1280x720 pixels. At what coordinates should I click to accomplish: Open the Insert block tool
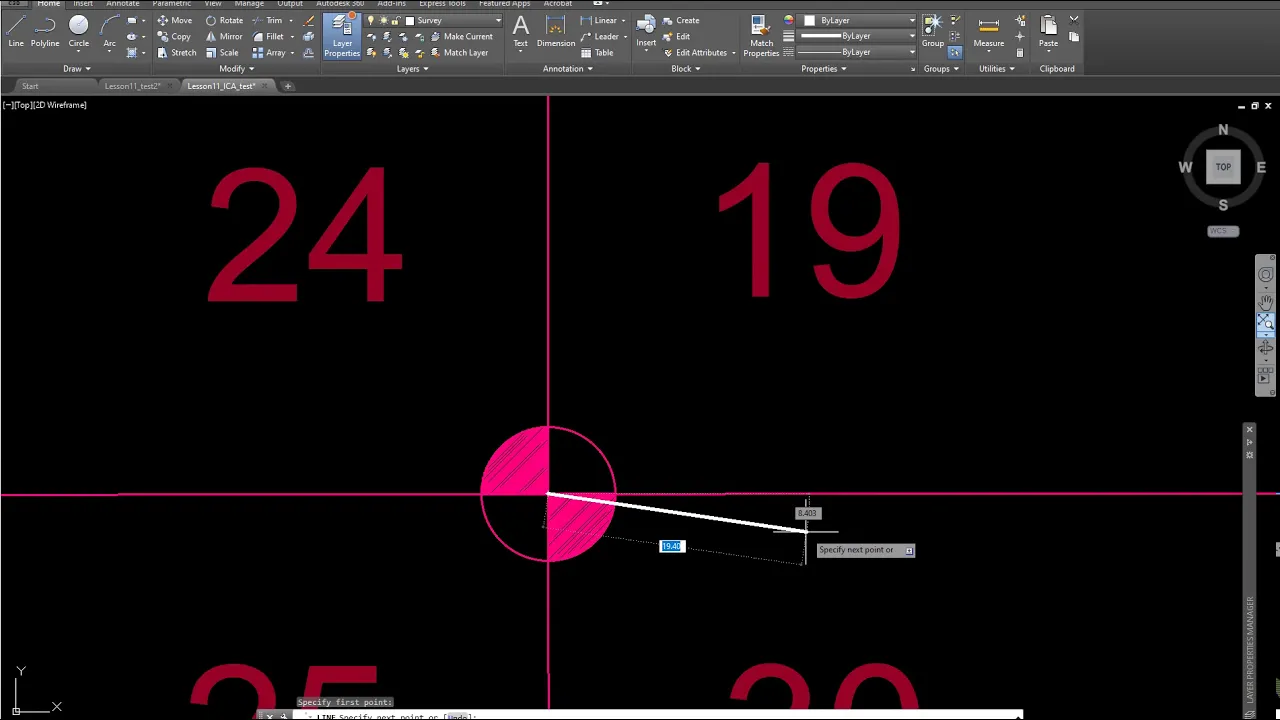(x=646, y=31)
